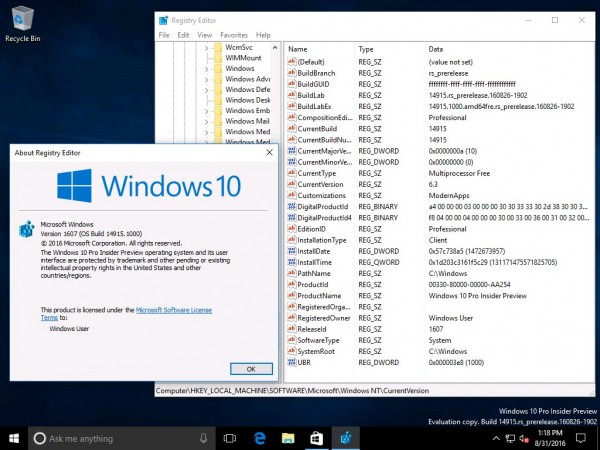The height and width of the screenshot is (450, 600).
Task: Select the Windows Desk... tree item
Action: click(x=248, y=100)
